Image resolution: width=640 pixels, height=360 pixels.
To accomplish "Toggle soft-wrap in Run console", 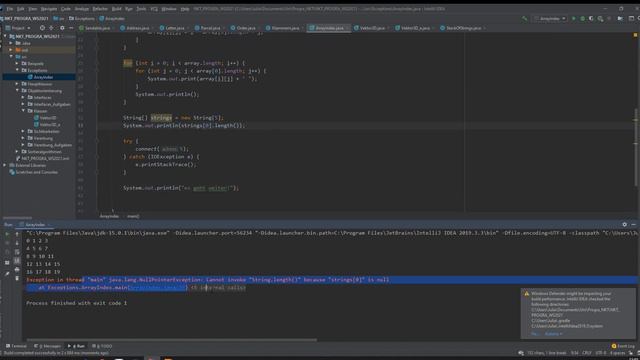I will pyautogui.click(x=17, y=252).
